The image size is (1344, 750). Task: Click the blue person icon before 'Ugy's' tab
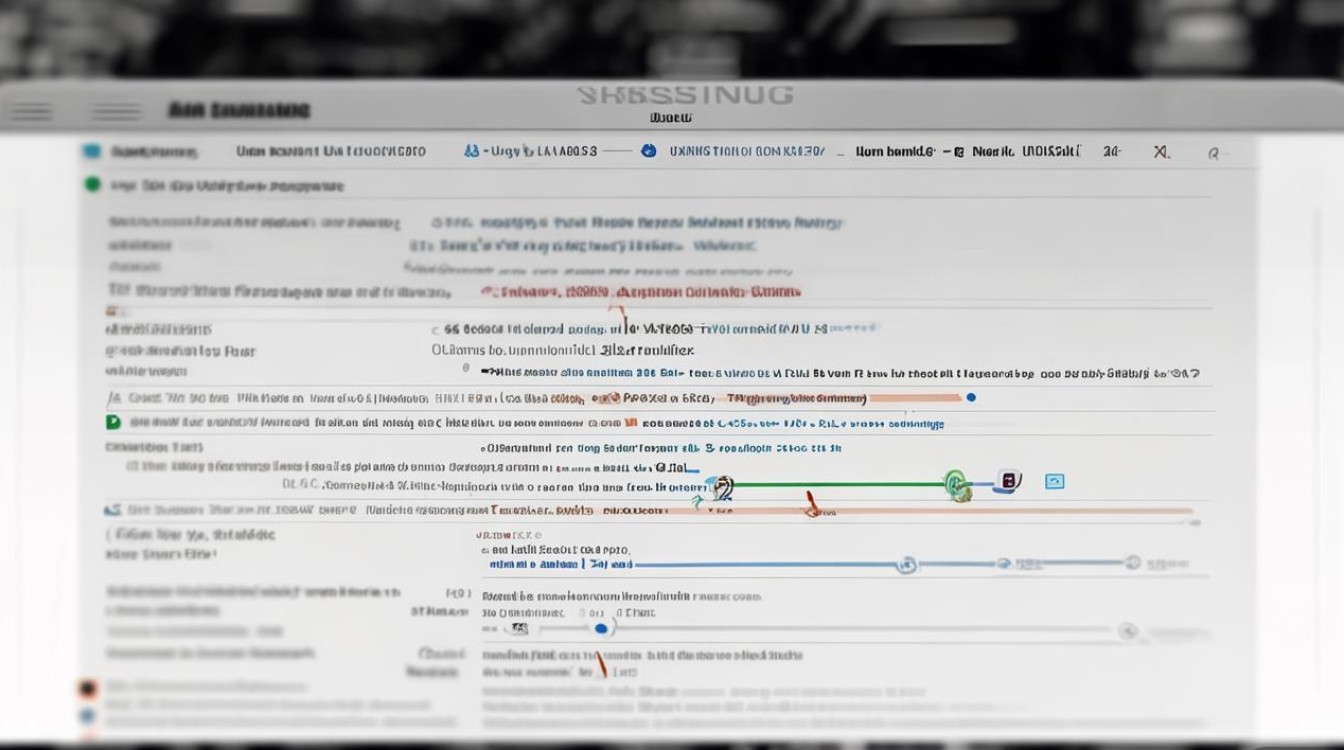(x=471, y=152)
